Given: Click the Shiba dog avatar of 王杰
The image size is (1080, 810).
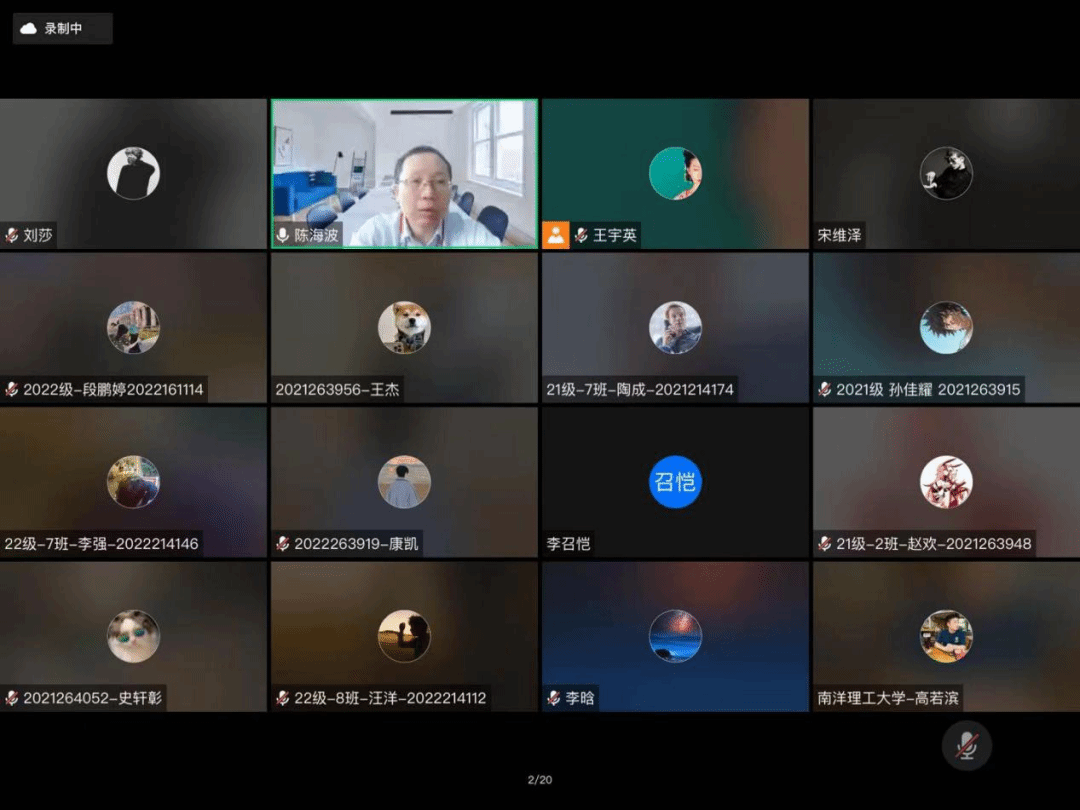Looking at the screenshot, I should click(404, 327).
